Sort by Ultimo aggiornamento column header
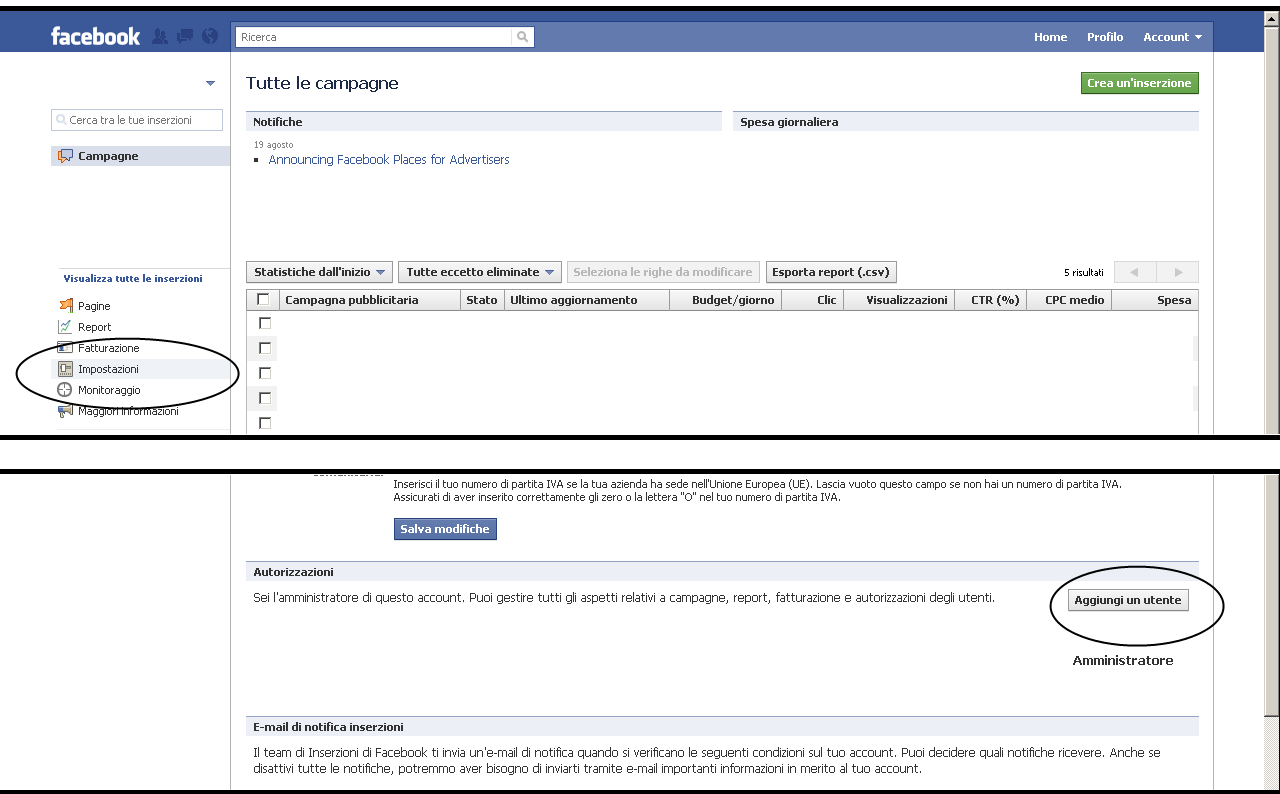The height and width of the screenshot is (794, 1280). (587, 300)
